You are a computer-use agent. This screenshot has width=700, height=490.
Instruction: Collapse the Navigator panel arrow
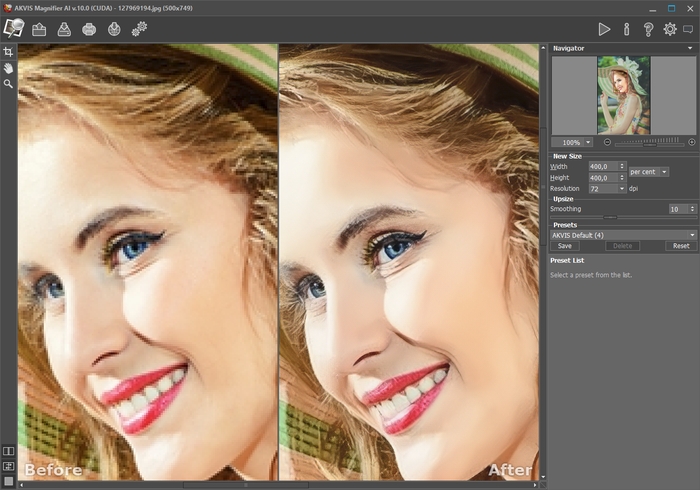690,48
